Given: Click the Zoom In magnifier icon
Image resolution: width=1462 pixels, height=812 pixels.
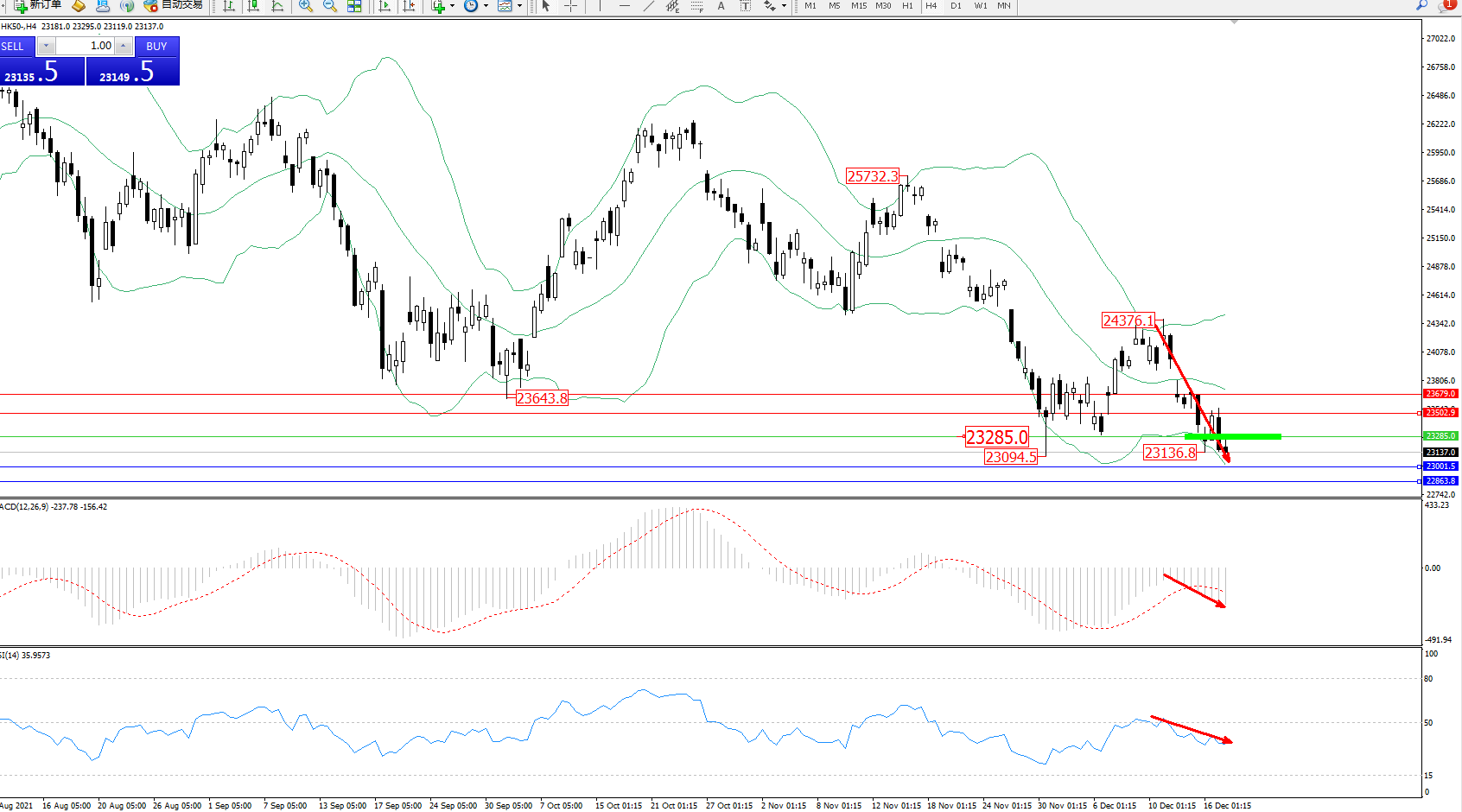Looking at the screenshot, I should (x=306, y=6).
